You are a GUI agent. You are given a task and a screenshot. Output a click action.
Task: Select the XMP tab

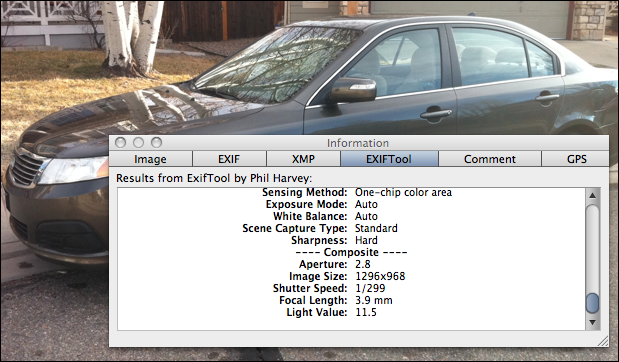coord(303,159)
